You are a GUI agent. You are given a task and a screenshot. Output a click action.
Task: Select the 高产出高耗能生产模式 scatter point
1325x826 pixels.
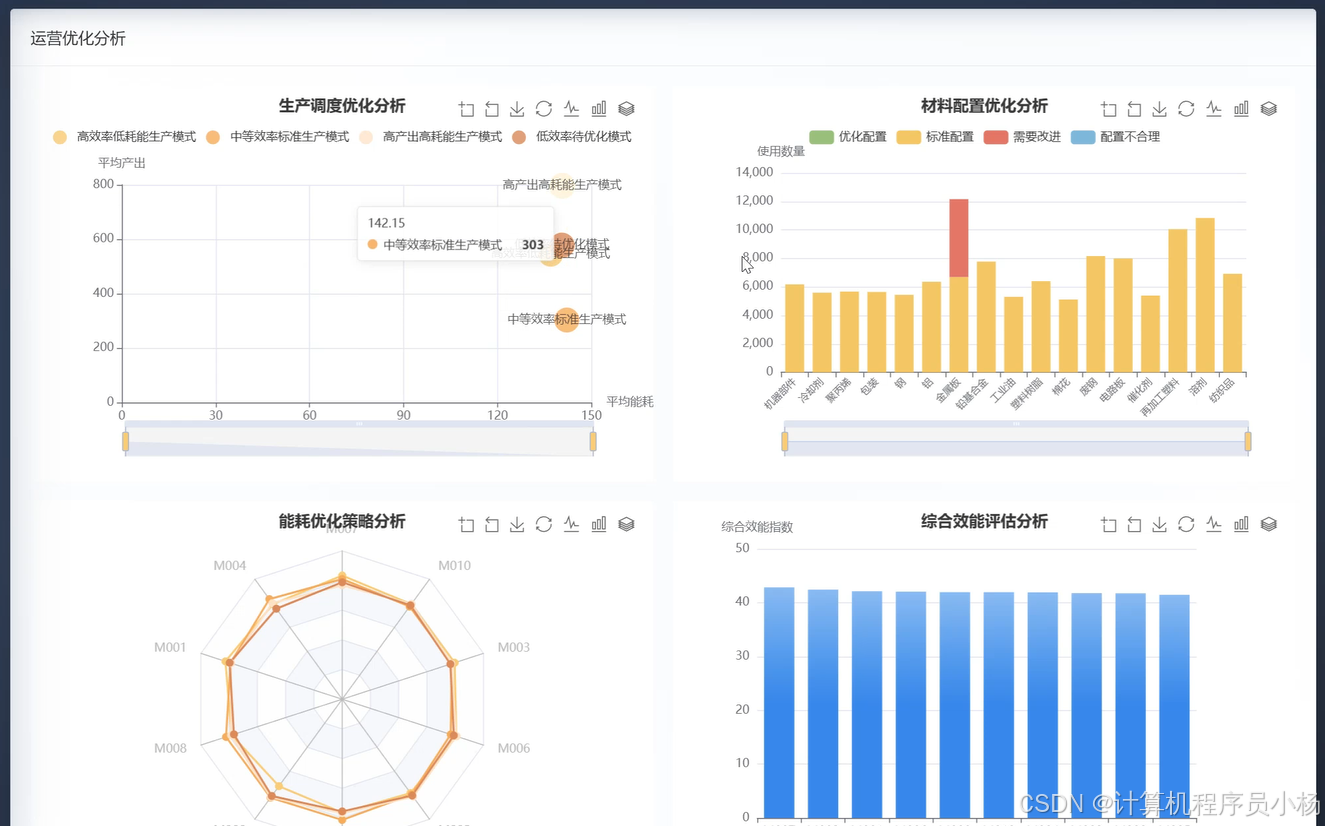click(563, 185)
